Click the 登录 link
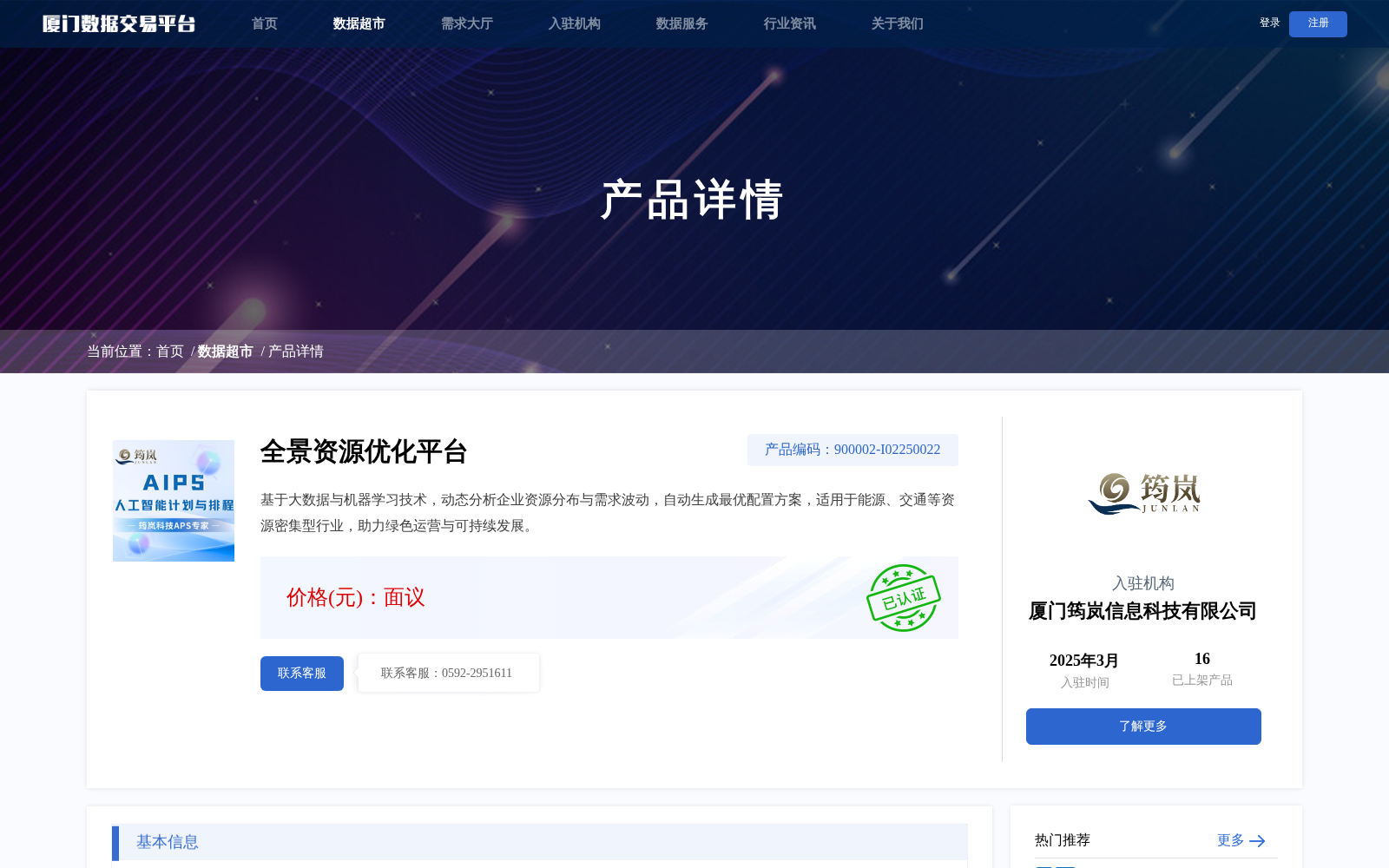This screenshot has height=868, width=1389. coord(1269,23)
